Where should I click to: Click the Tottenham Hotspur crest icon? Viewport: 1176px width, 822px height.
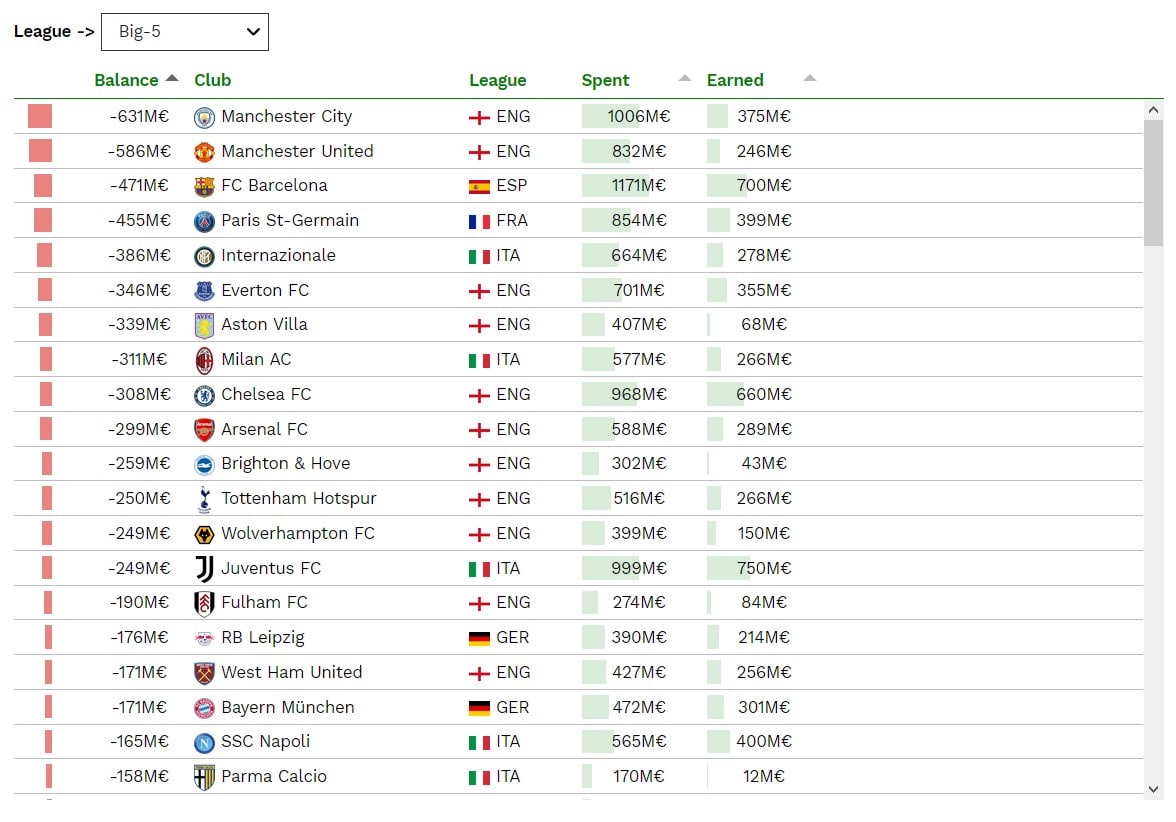coord(204,499)
